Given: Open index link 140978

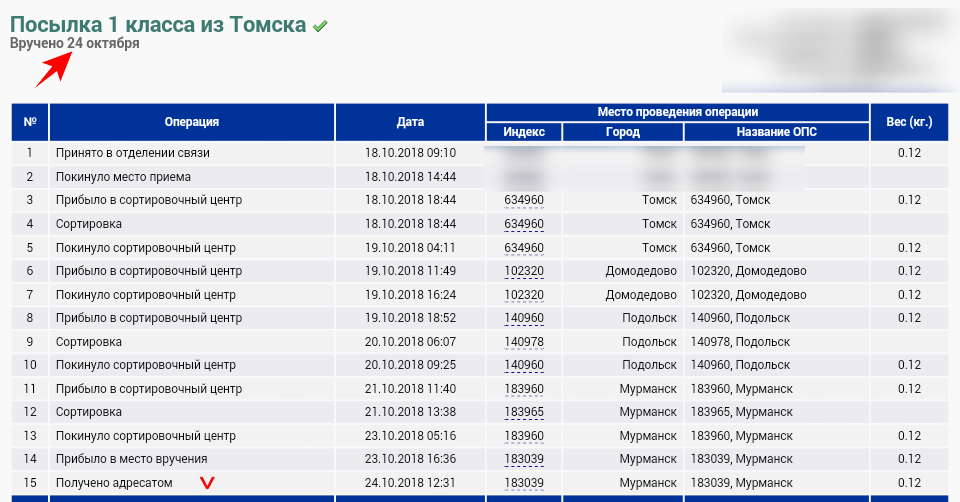Looking at the screenshot, I should [x=524, y=342].
